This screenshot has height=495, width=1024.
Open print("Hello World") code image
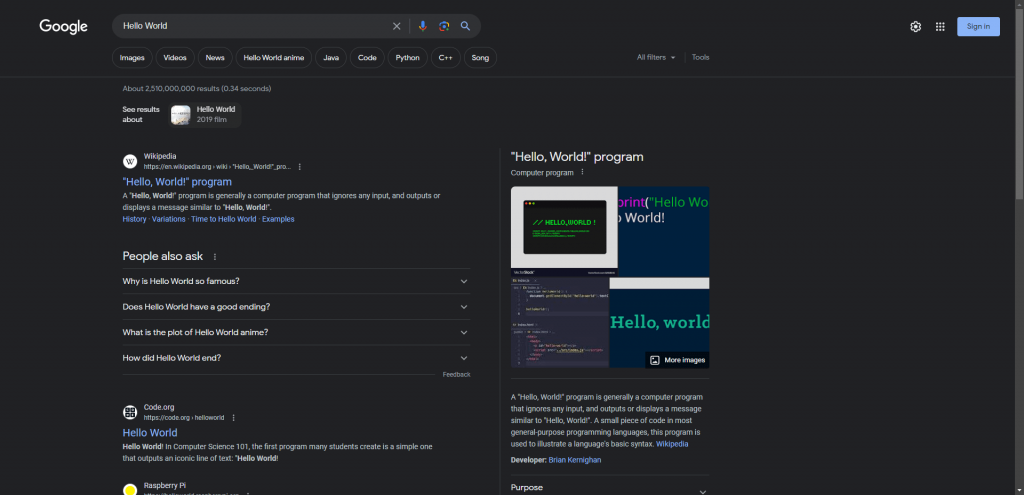[664, 232]
